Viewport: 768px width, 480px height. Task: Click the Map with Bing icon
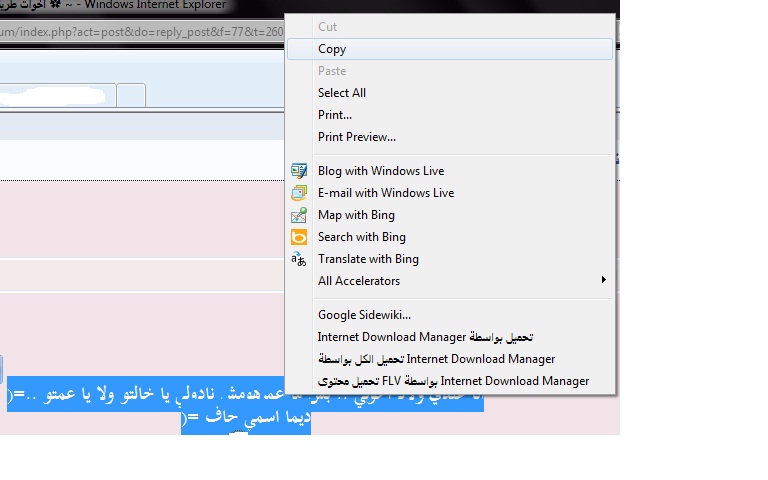click(299, 215)
